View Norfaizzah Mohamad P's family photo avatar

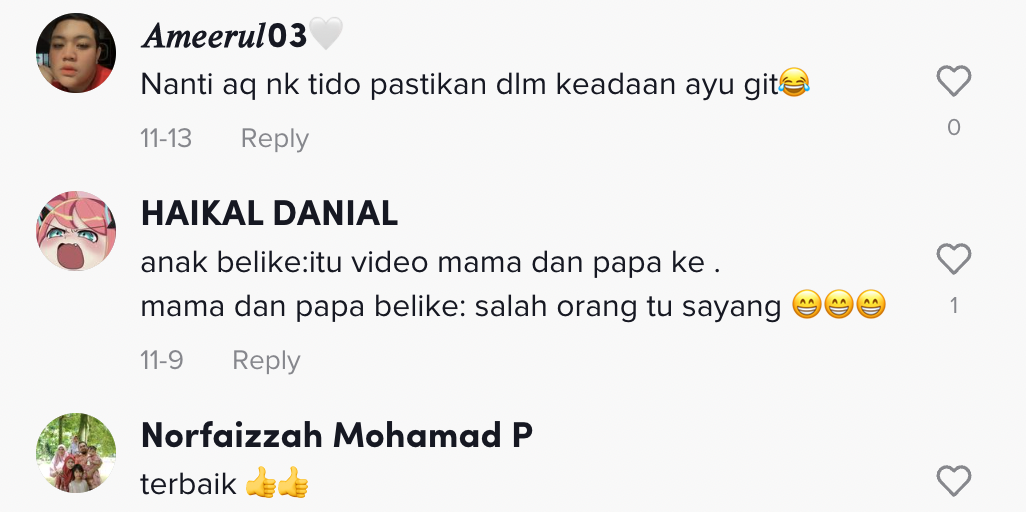click(x=76, y=453)
